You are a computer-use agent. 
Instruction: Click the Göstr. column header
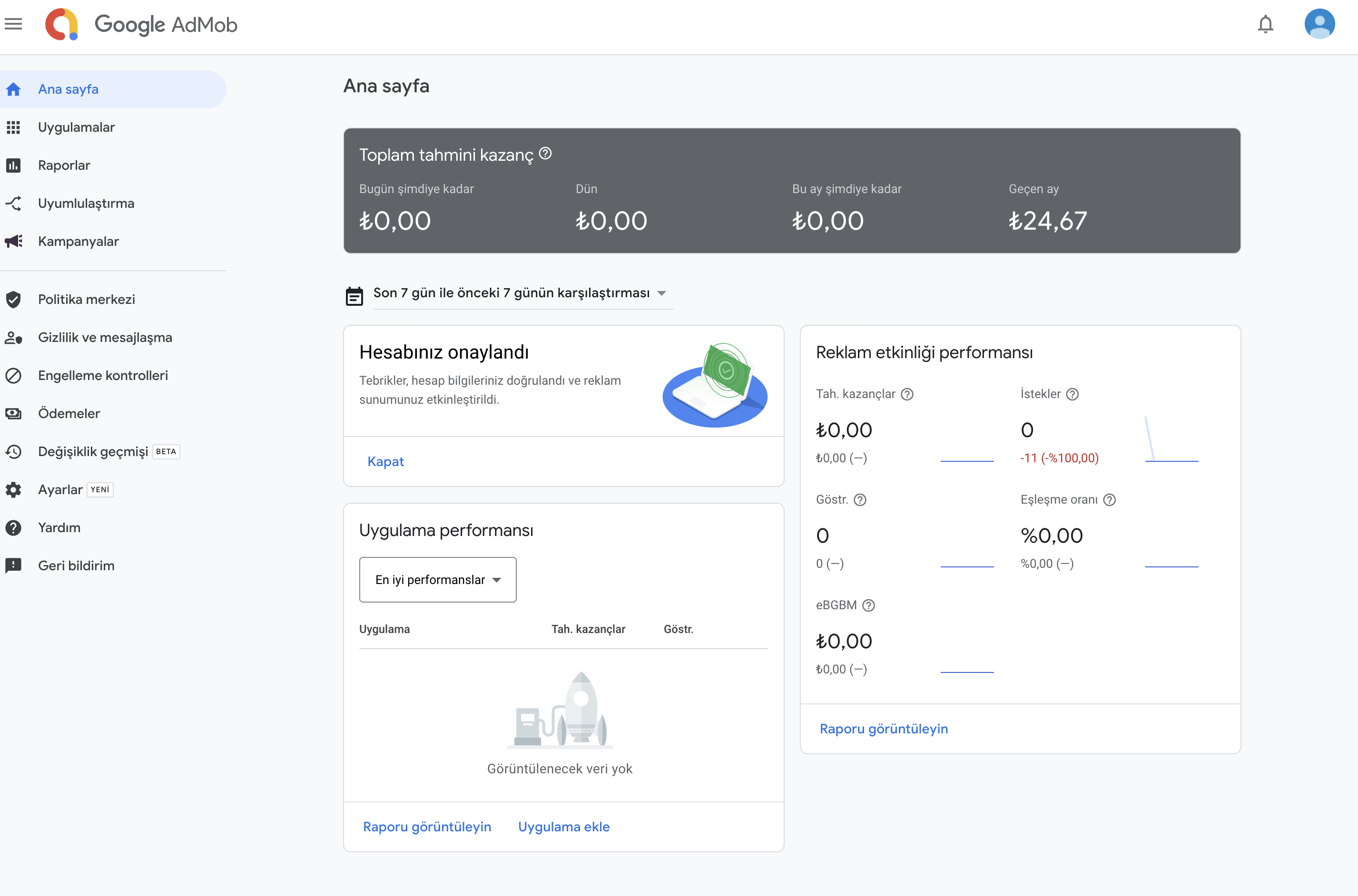tap(679, 629)
